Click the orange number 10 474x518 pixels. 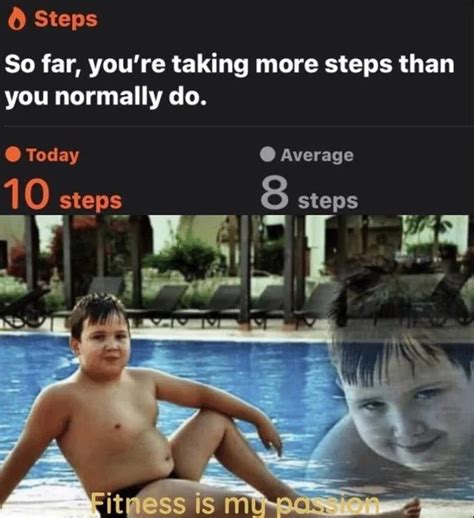[27, 194]
